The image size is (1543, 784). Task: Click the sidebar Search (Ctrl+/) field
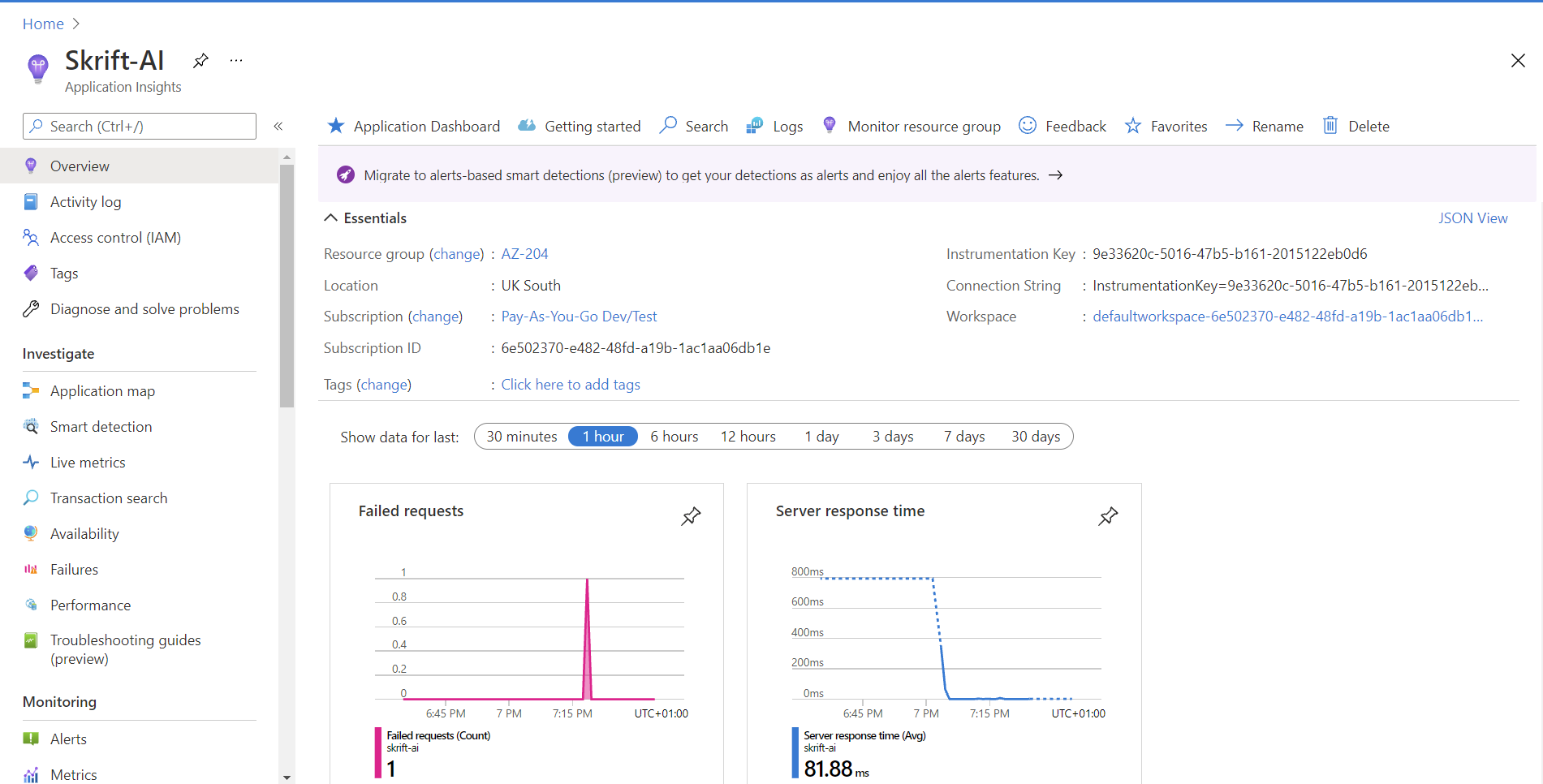click(x=140, y=126)
